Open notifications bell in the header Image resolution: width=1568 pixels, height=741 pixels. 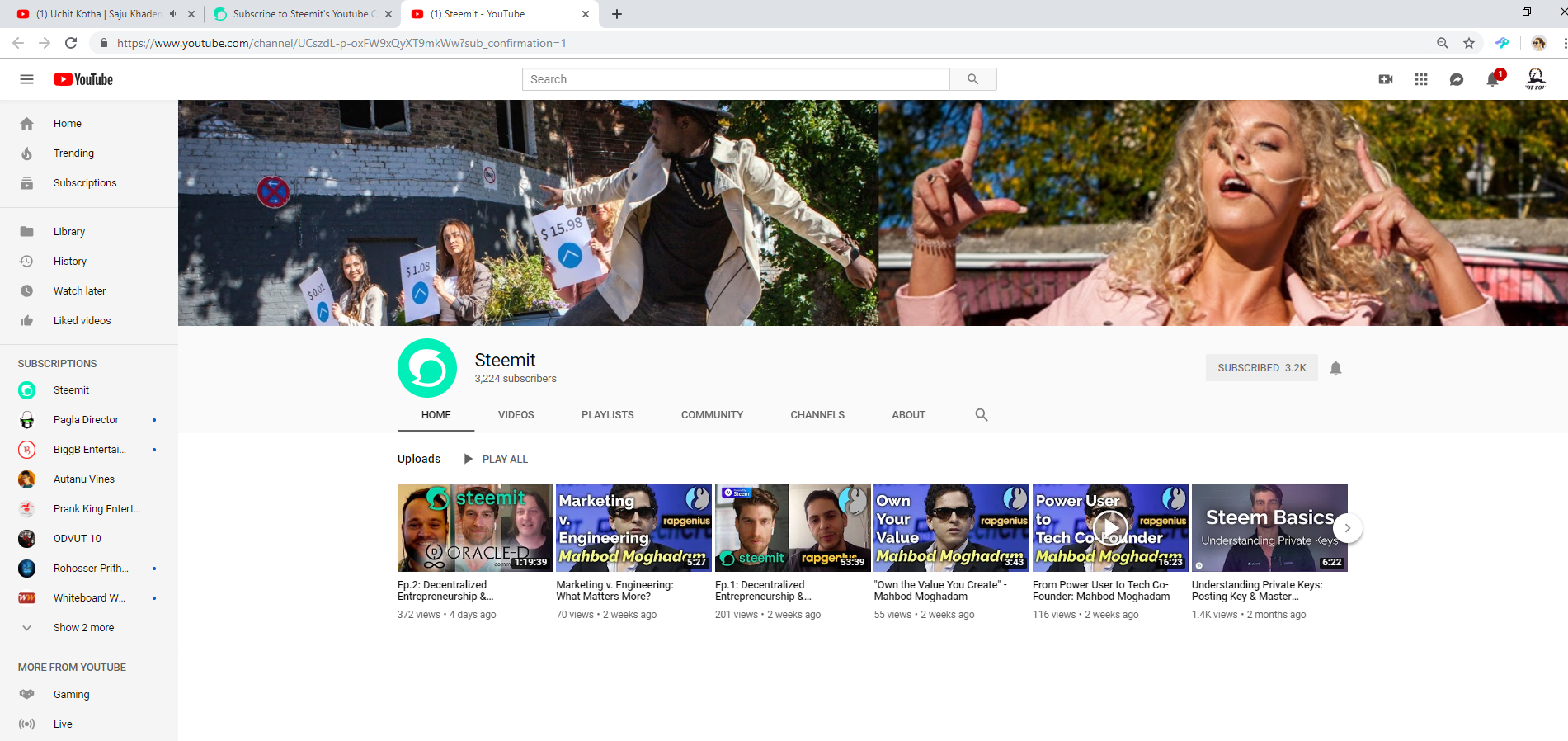pos(1493,79)
